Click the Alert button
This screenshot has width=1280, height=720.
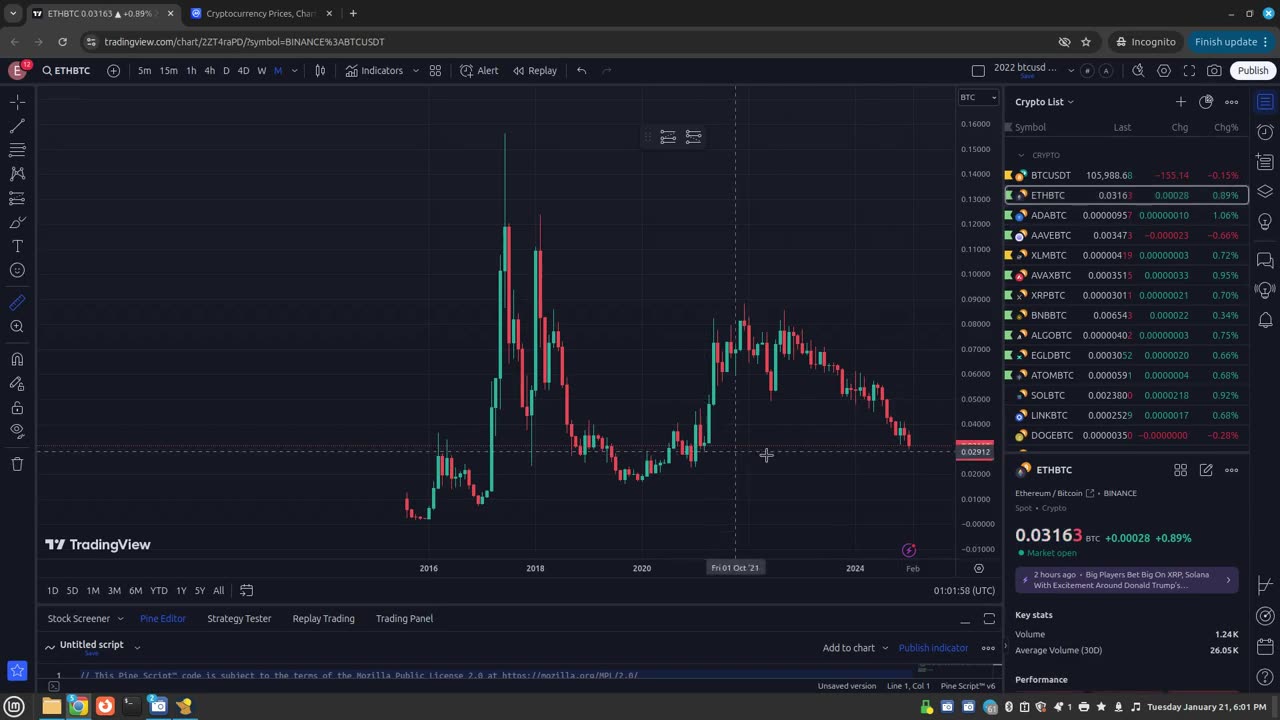pos(479,71)
